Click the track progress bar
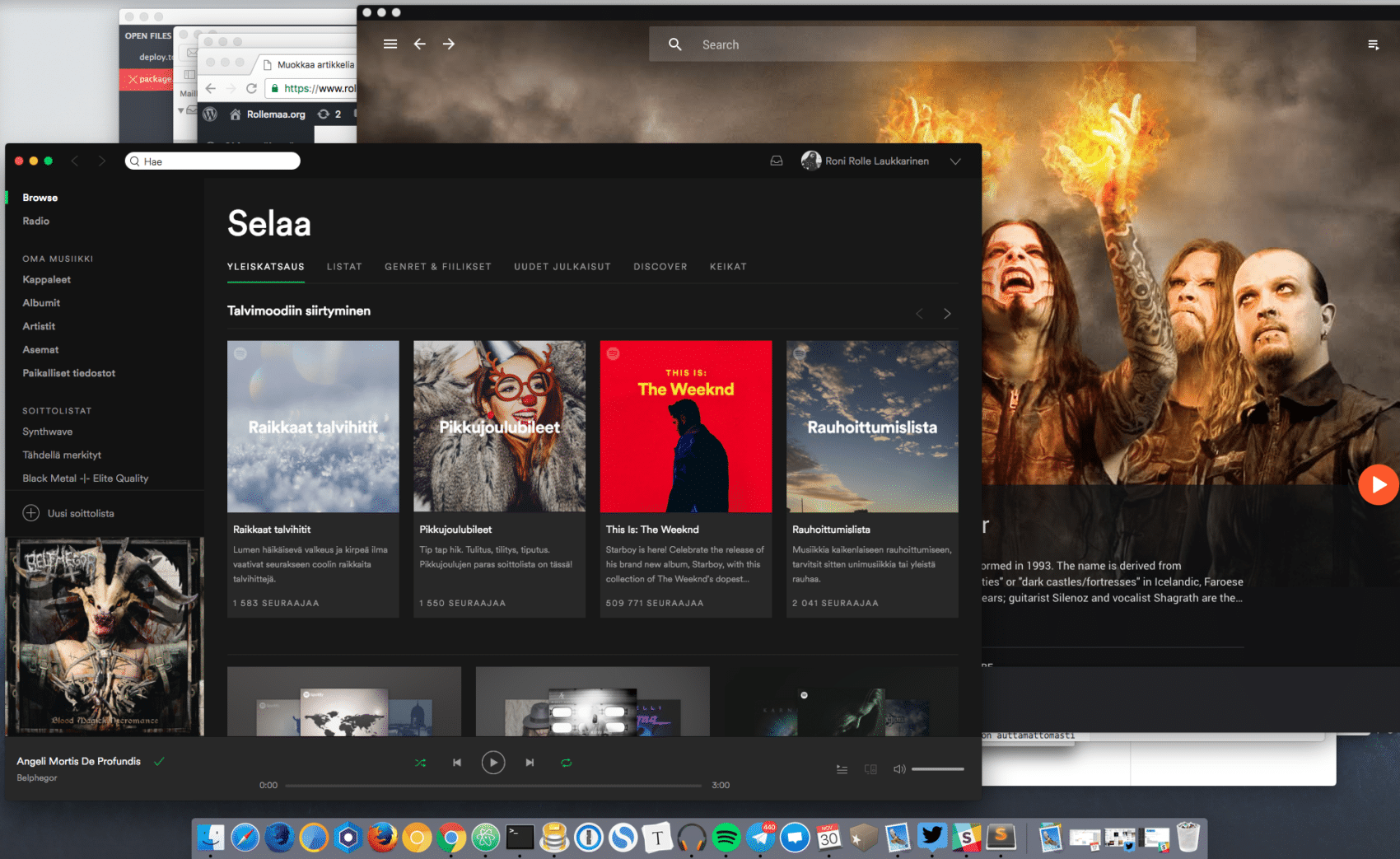The height and width of the screenshot is (859, 1400). (493, 786)
